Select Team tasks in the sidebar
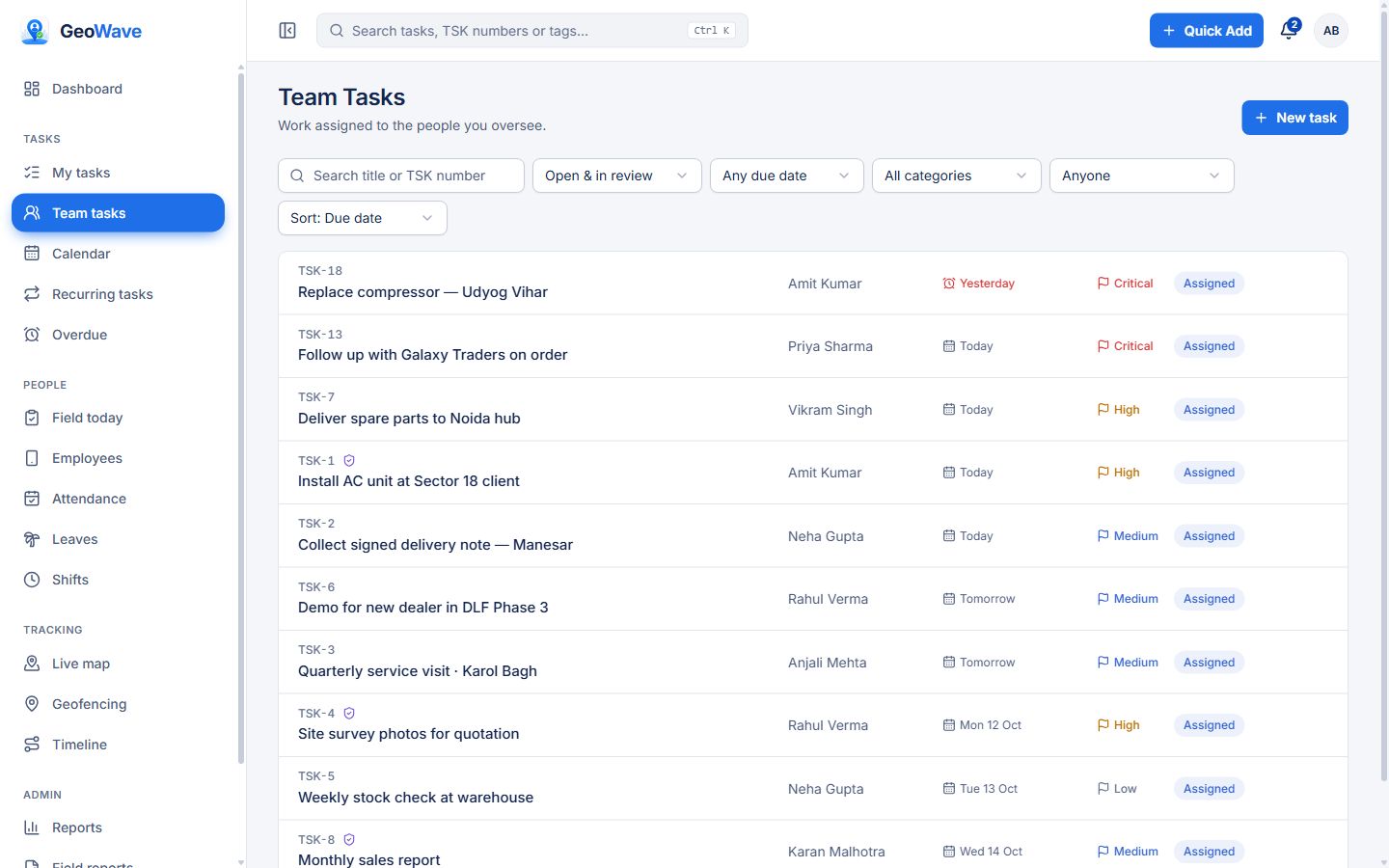The height and width of the screenshot is (868, 1389). tap(118, 213)
